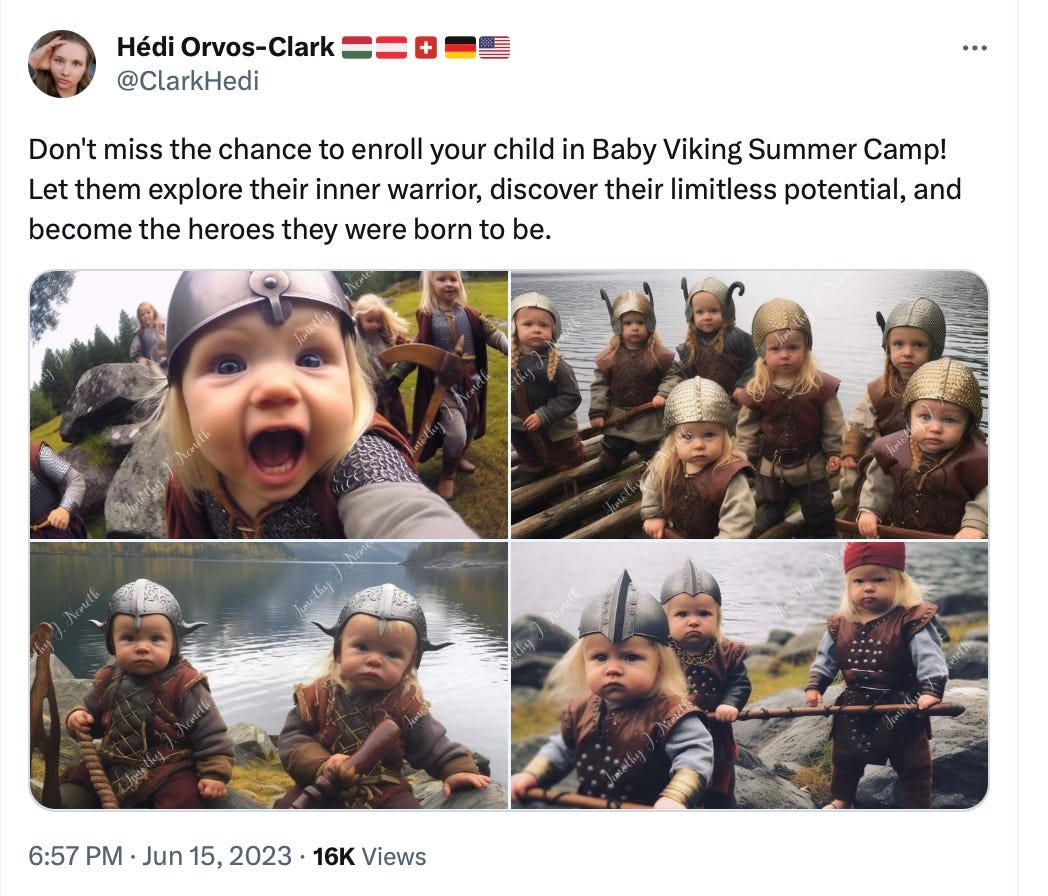Open the group of helmeted babies image
1048x896 pixels.
pos(749,404)
